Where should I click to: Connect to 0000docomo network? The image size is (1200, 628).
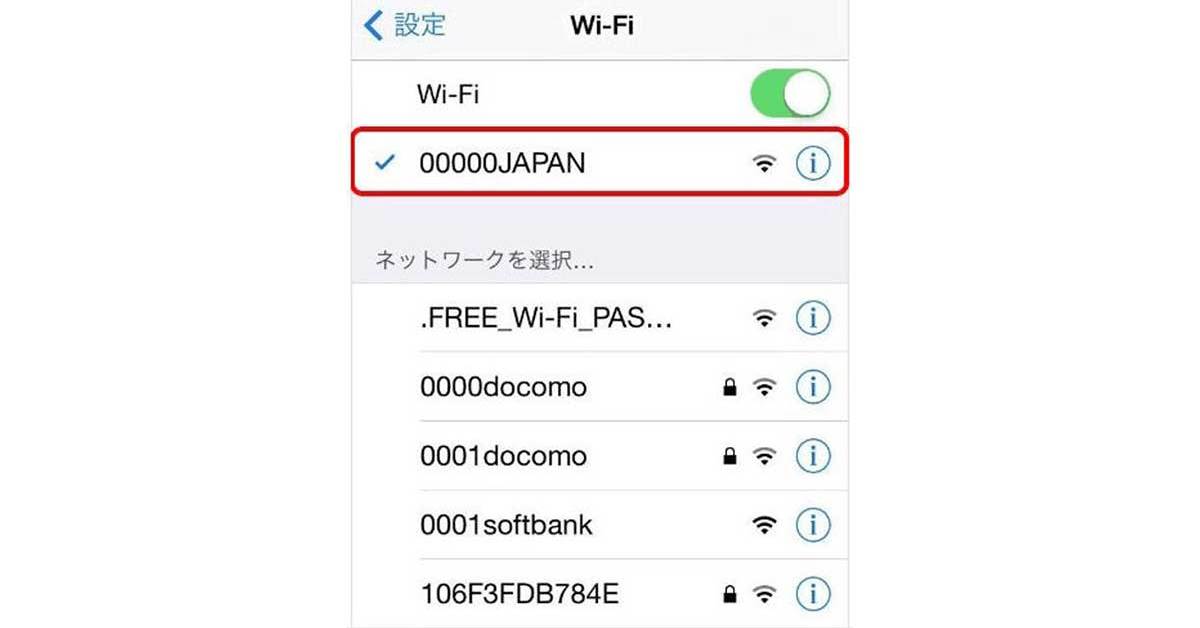tap(600, 387)
